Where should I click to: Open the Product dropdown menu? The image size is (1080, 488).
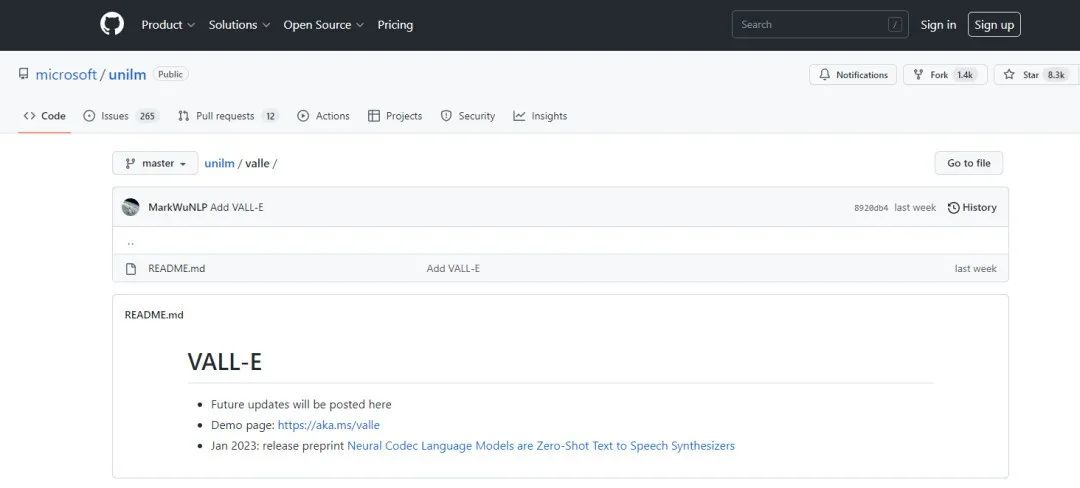coord(168,25)
